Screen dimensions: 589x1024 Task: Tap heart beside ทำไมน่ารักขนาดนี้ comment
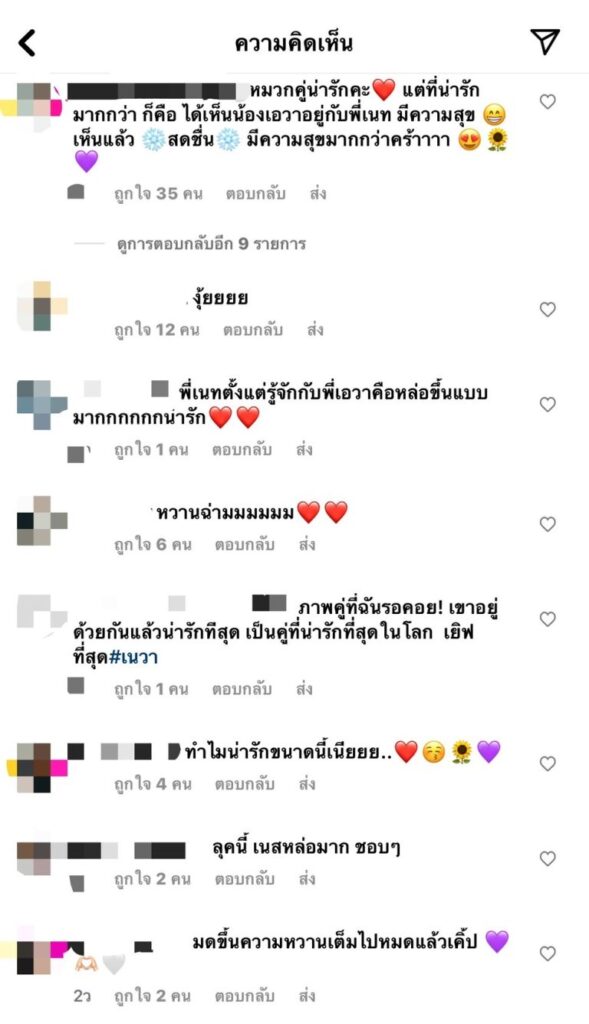(547, 763)
